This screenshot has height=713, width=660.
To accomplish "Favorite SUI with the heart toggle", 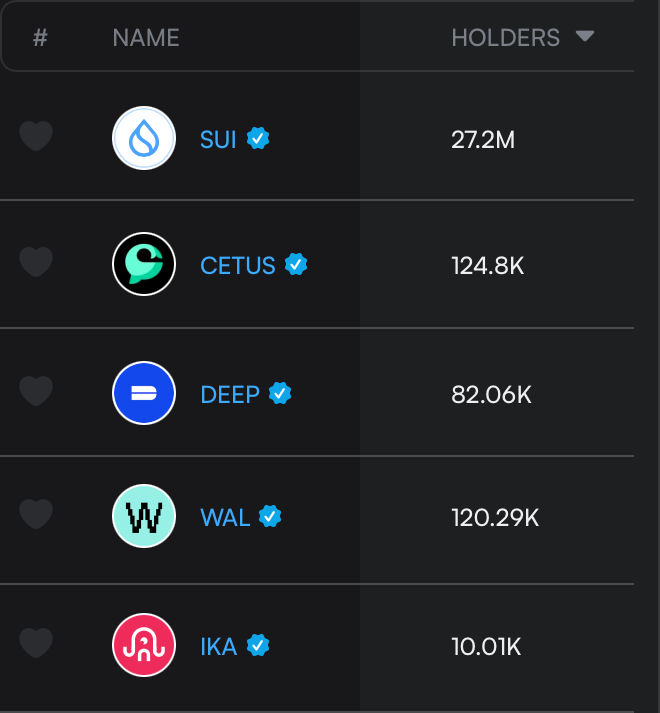I will tap(36, 136).
